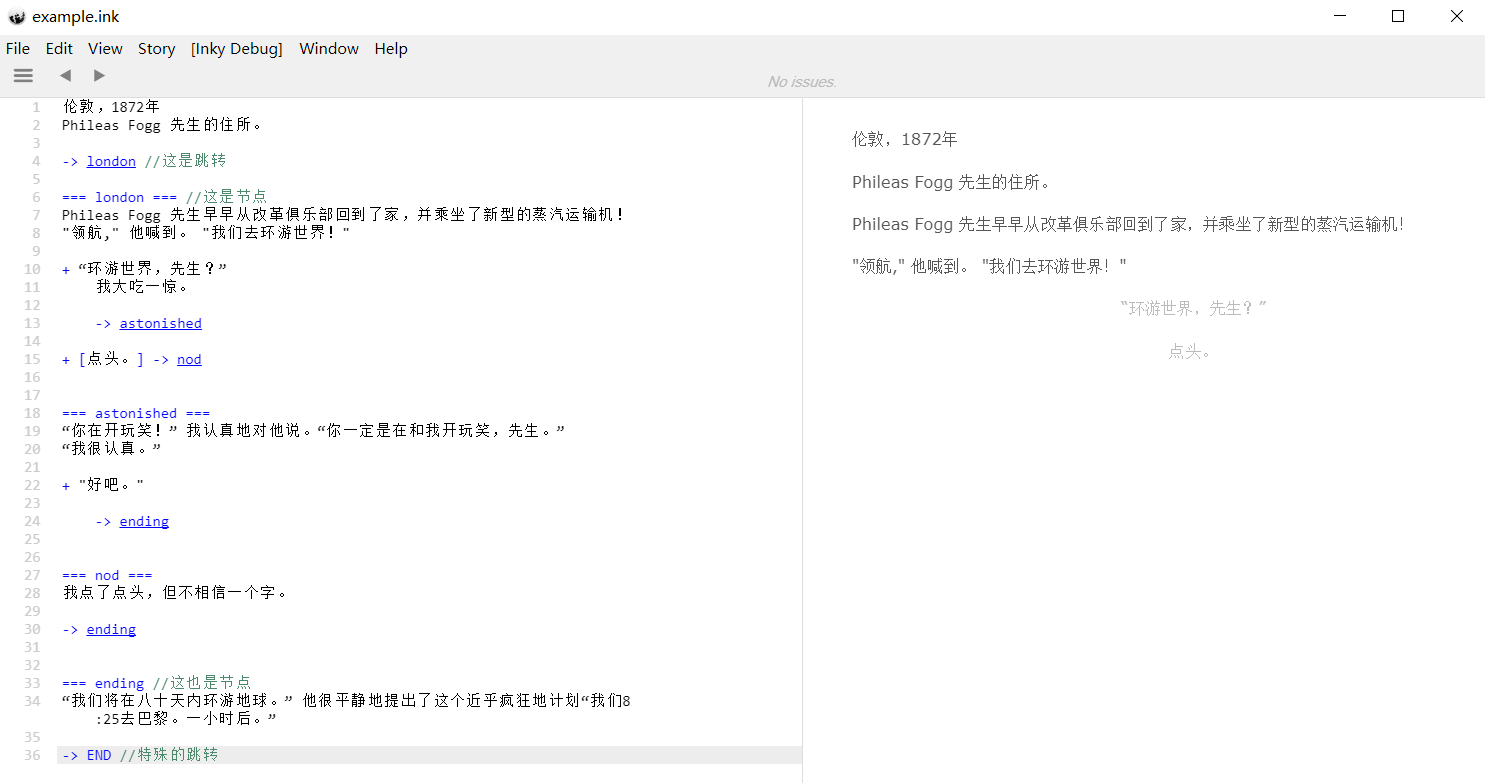Viewport: 1485px width, 783px height.
Task: Follow the astonished divert link
Action: tap(160, 323)
